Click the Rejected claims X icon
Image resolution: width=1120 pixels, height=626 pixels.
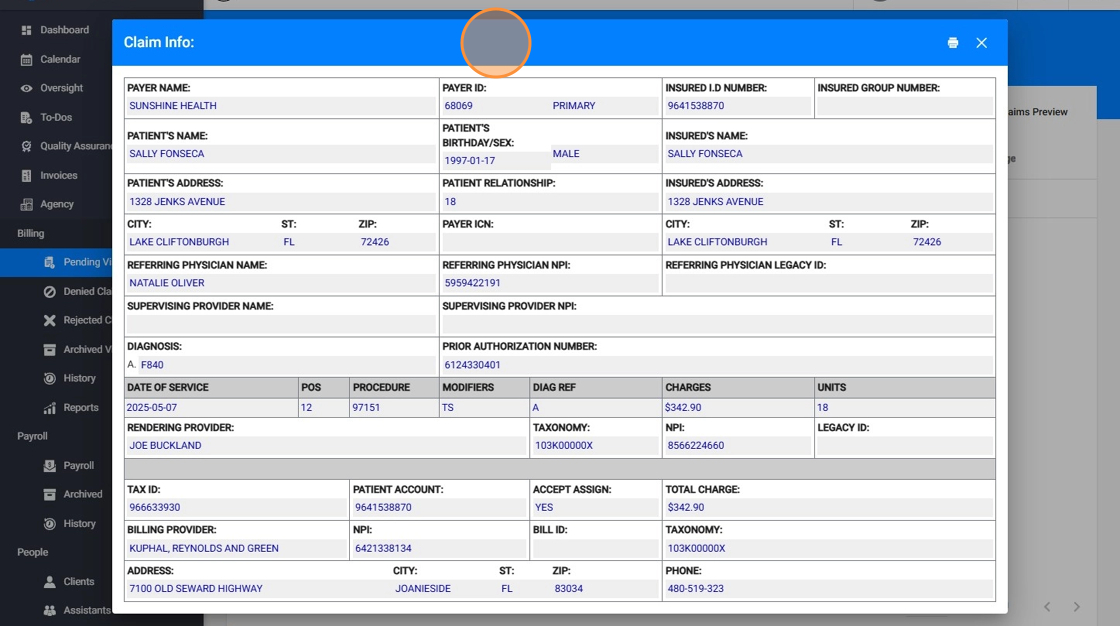tap(49, 320)
